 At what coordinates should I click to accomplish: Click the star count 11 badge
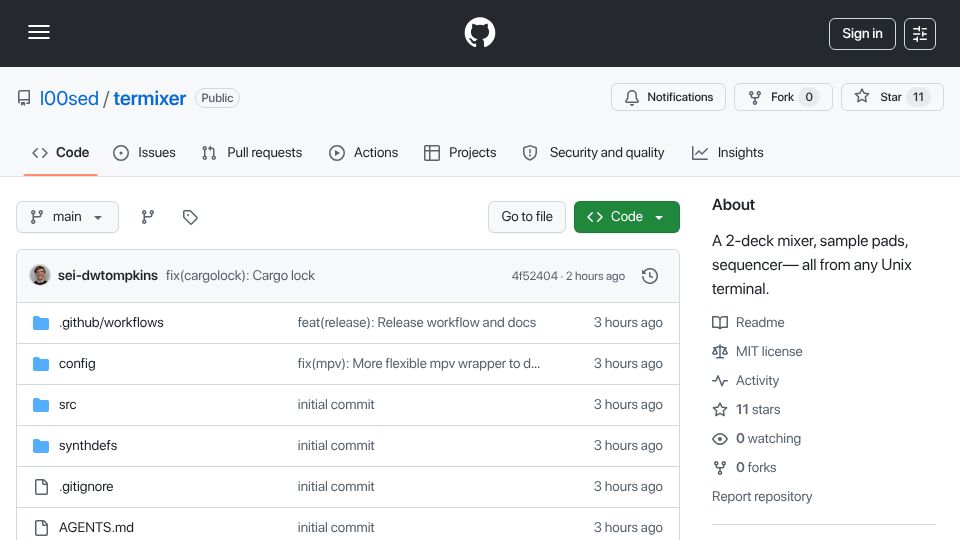point(918,97)
